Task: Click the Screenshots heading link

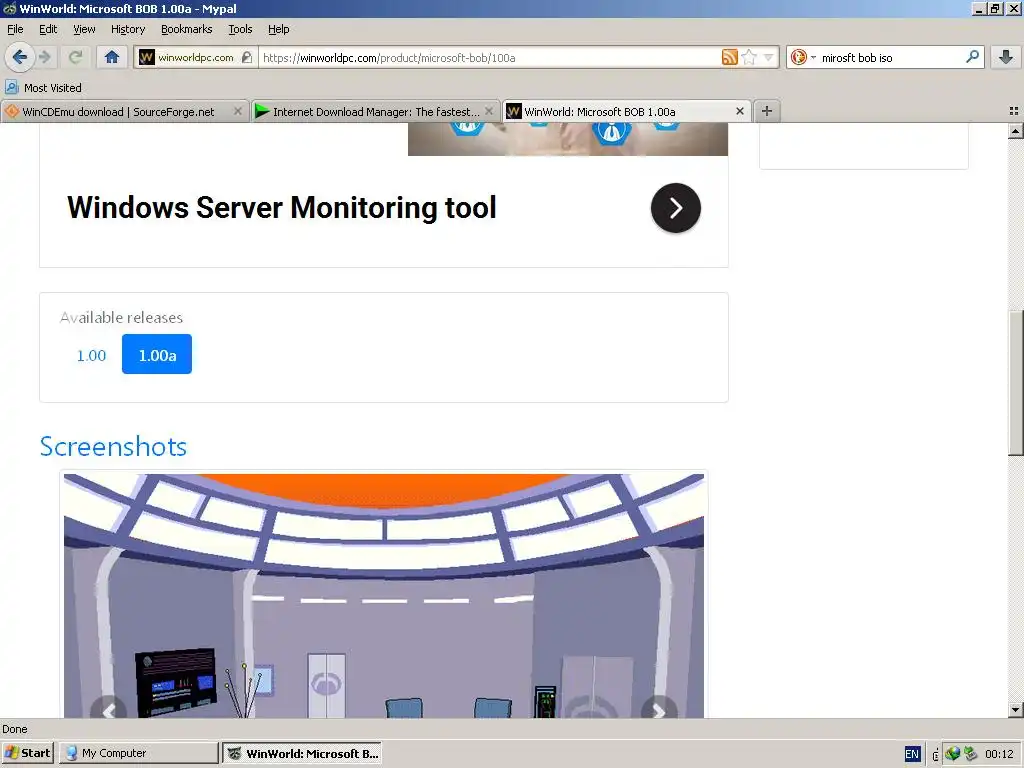Action: point(113,447)
